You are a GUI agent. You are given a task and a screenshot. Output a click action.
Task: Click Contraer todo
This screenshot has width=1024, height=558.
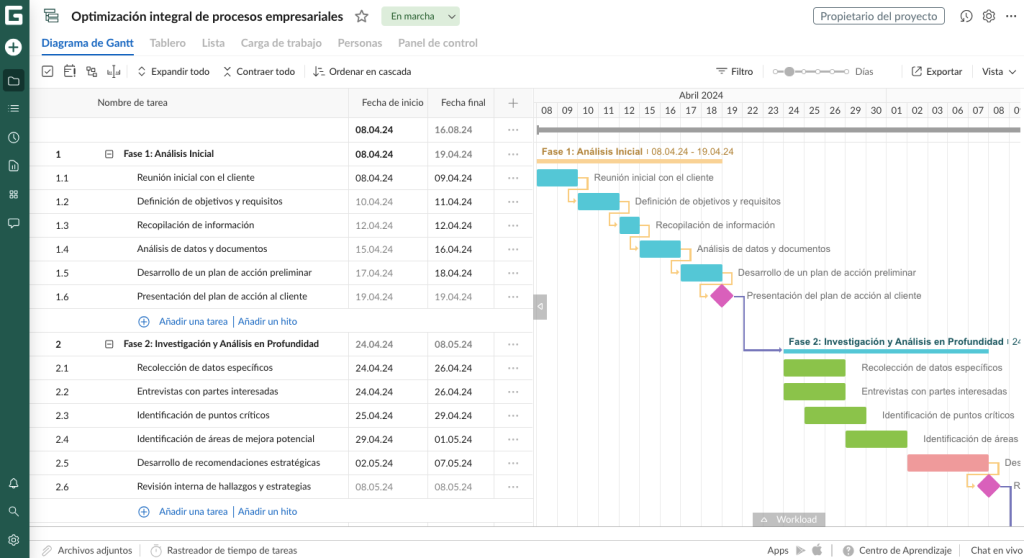click(x=259, y=71)
